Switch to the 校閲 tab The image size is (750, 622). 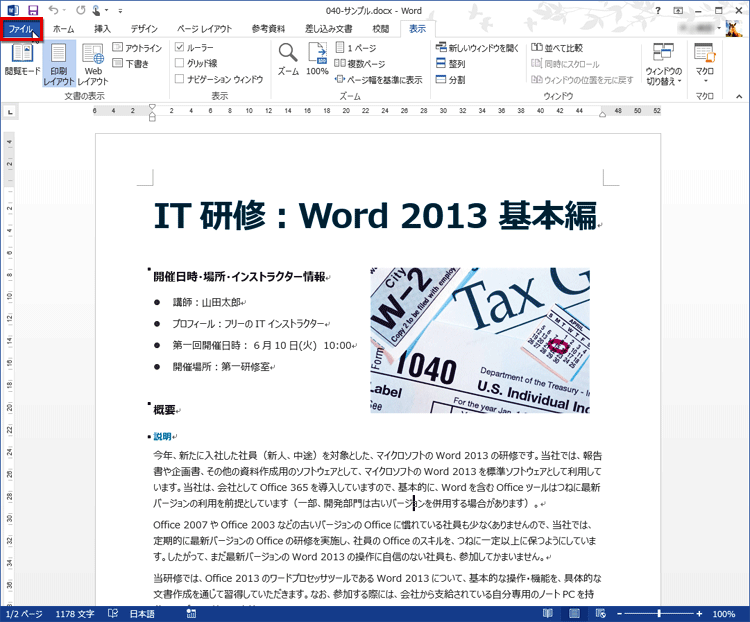pos(381,29)
